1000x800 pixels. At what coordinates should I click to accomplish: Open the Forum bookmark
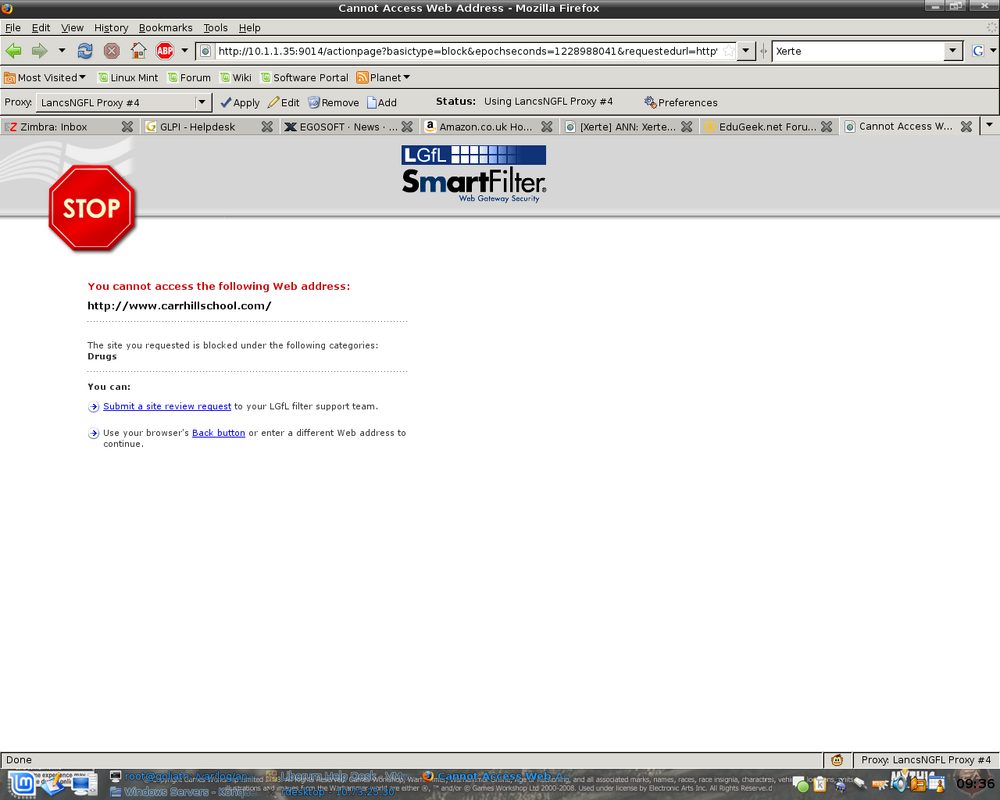click(x=189, y=77)
